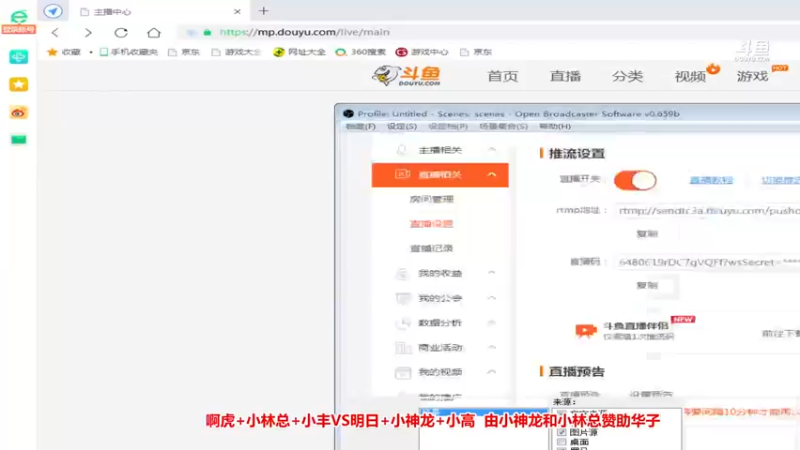Click the 商业活动 icon in the sidebar
This screenshot has height=450, width=800.
[x=403, y=347]
